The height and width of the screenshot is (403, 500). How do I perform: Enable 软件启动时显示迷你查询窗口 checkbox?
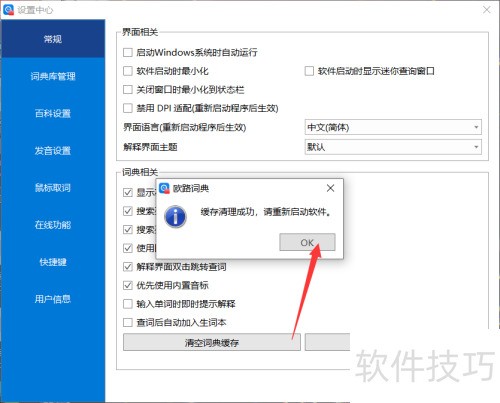pyautogui.click(x=309, y=71)
